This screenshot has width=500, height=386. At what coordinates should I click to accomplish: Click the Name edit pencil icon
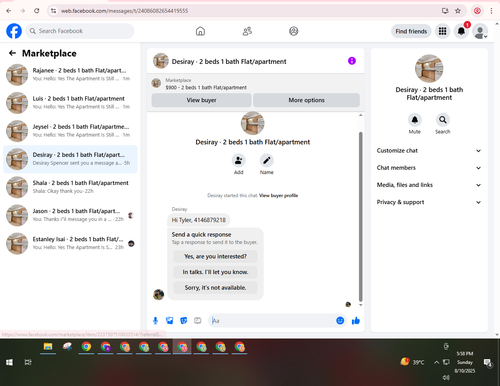[x=267, y=160]
